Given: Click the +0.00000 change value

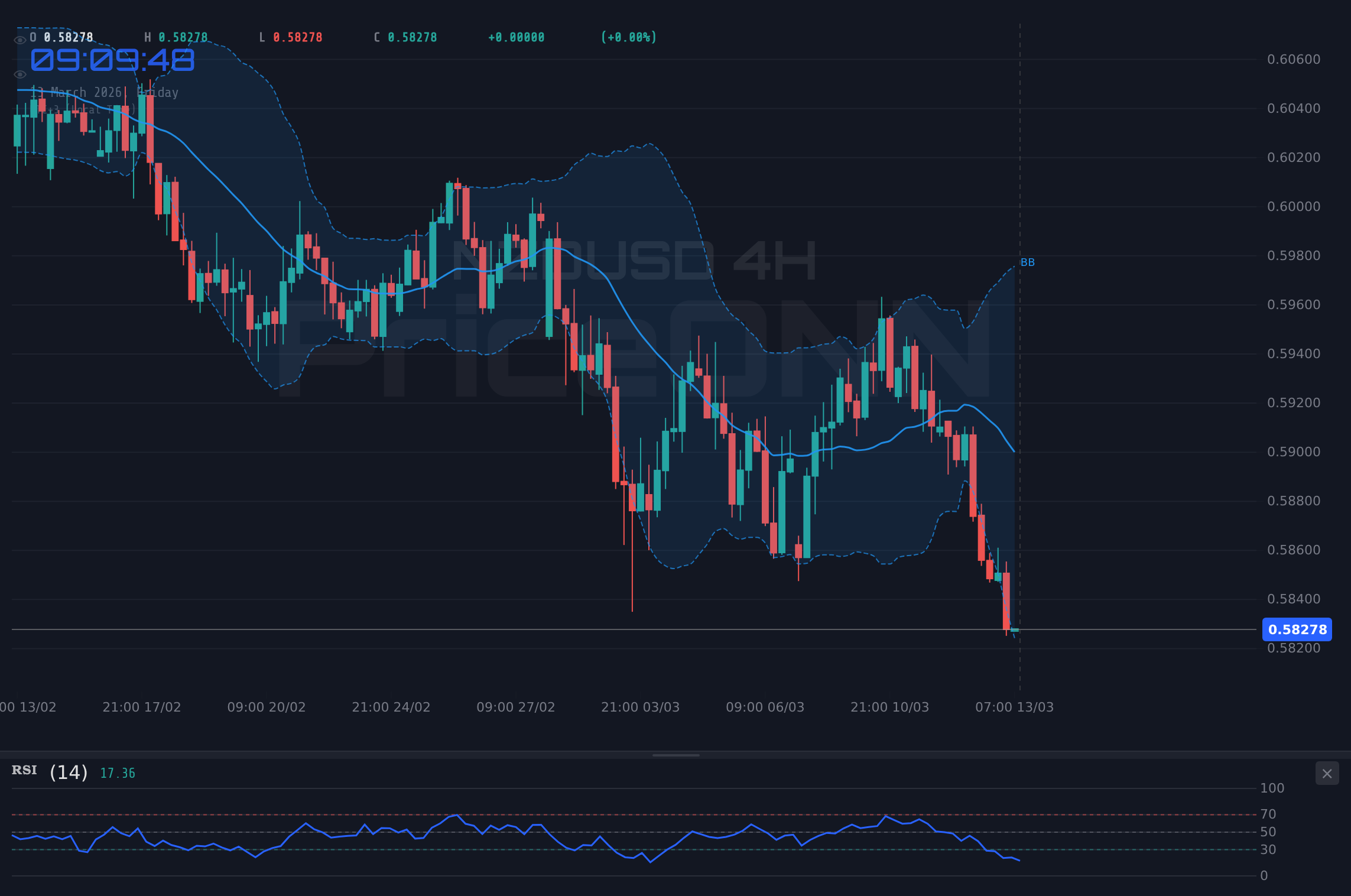Looking at the screenshot, I should [517, 37].
